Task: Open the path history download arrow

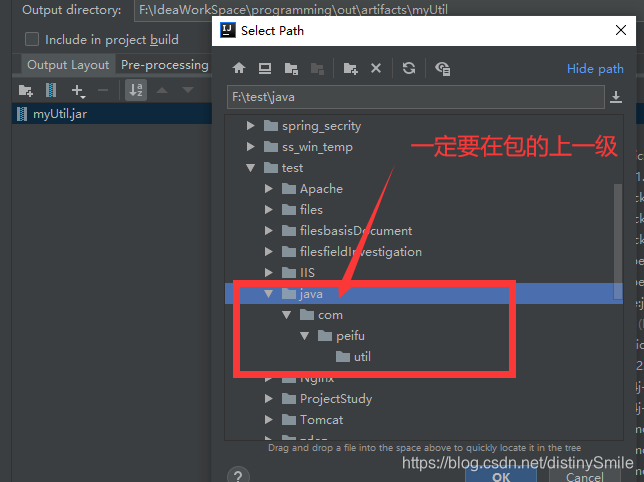Action: [x=616, y=97]
